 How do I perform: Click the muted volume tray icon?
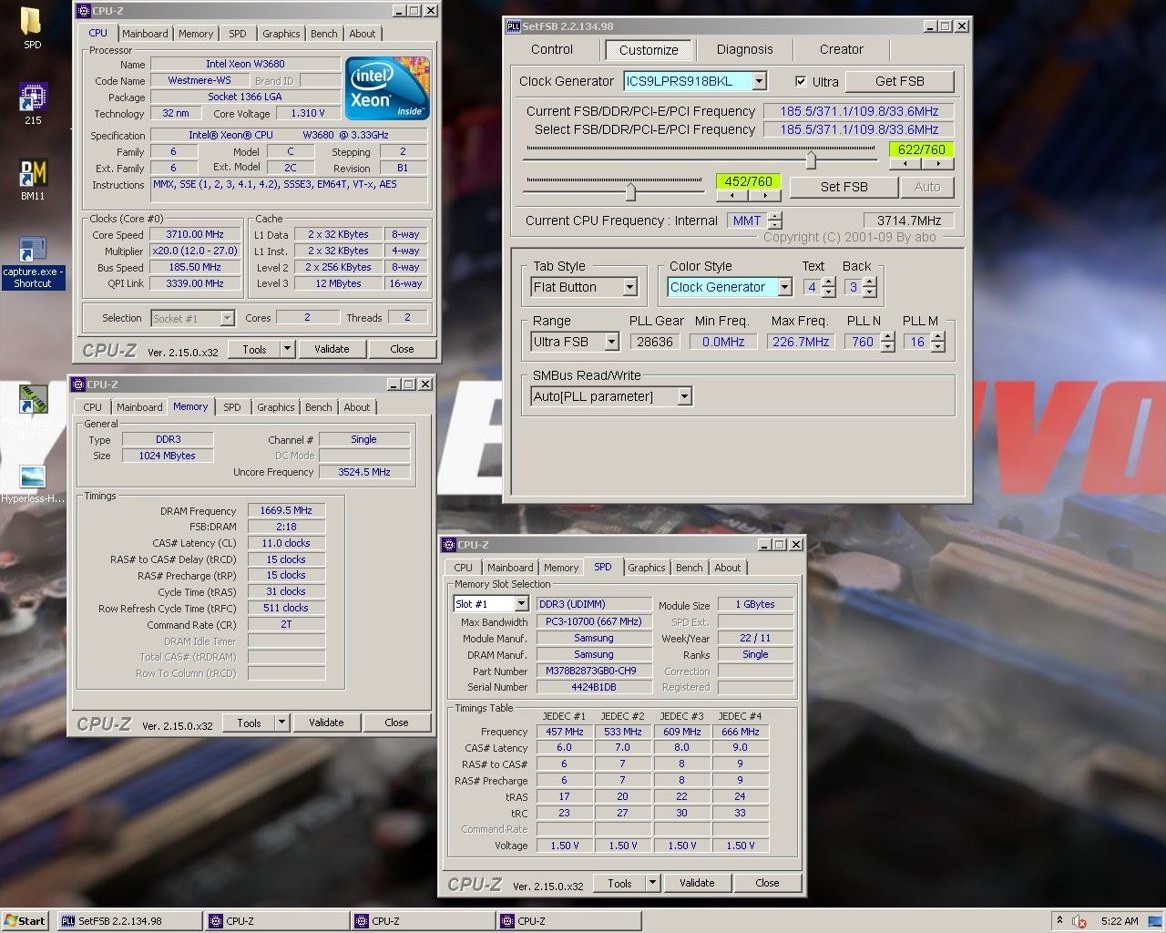click(1080, 922)
